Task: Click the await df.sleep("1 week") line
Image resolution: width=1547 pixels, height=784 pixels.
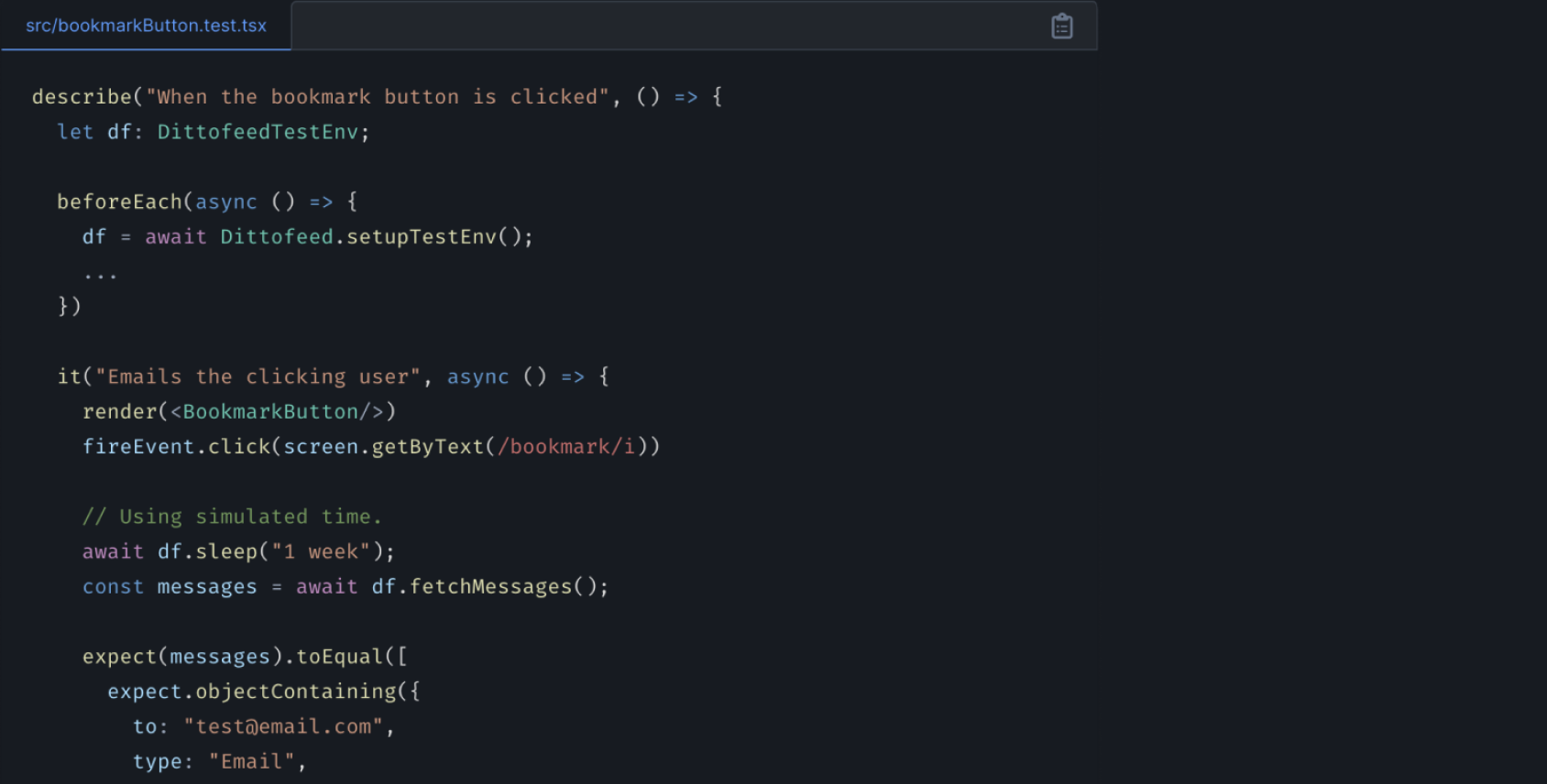Action: (x=238, y=551)
